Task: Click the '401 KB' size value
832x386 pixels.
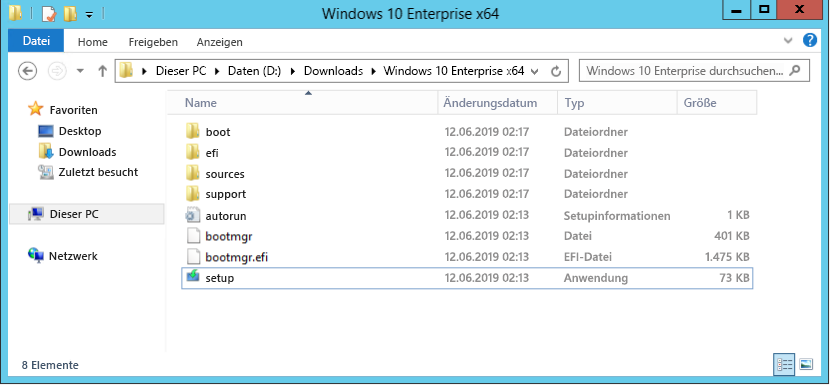Action: click(732, 236)
